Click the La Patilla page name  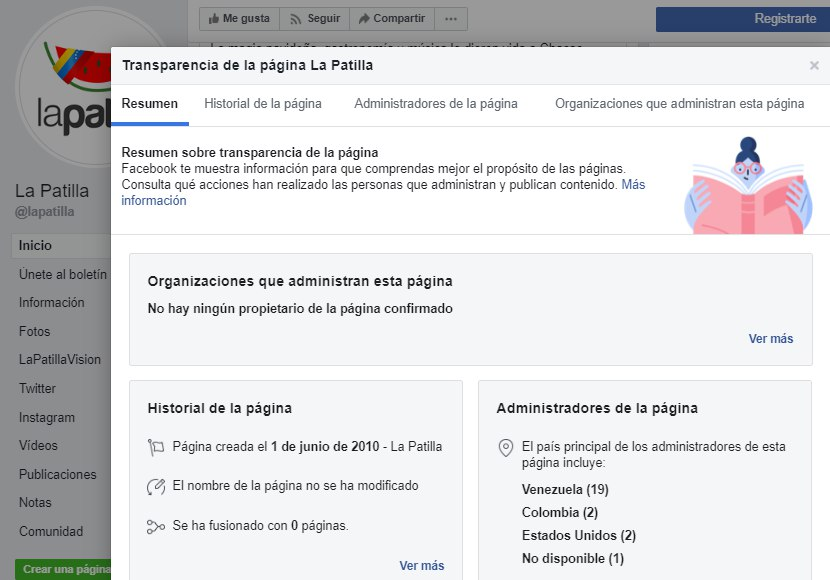52,191
